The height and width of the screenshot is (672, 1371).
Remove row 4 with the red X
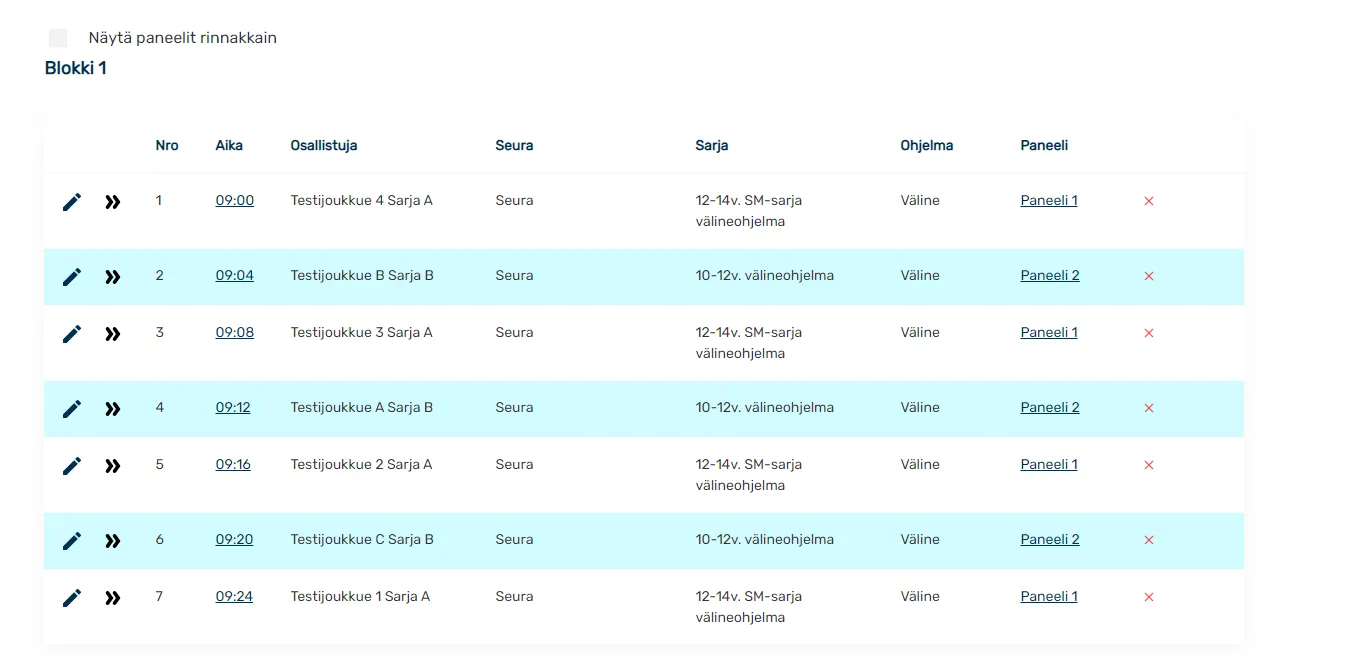coord(1149,408)
